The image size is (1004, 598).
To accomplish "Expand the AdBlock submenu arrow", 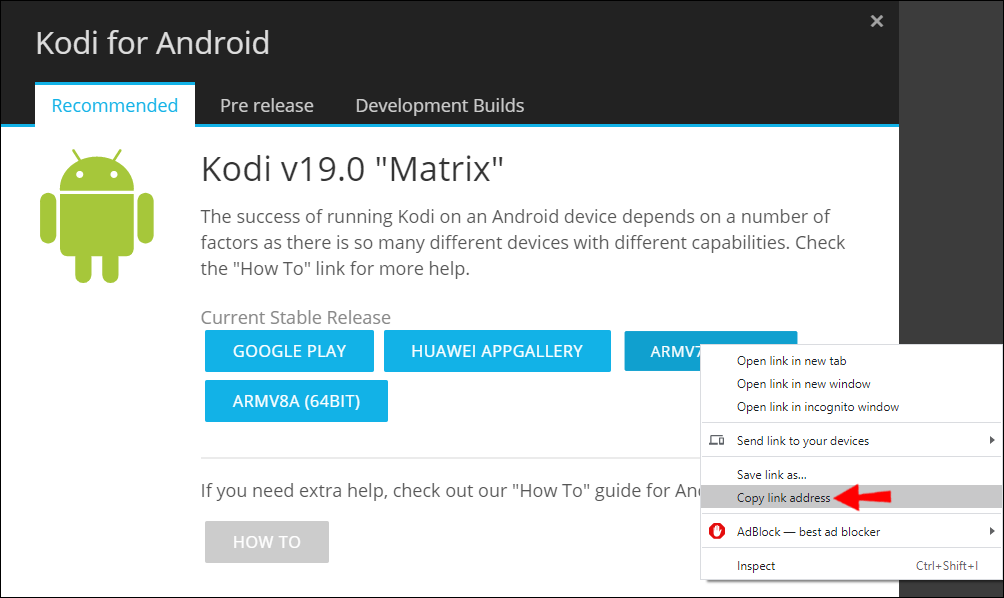I will [x=992, y=531].
